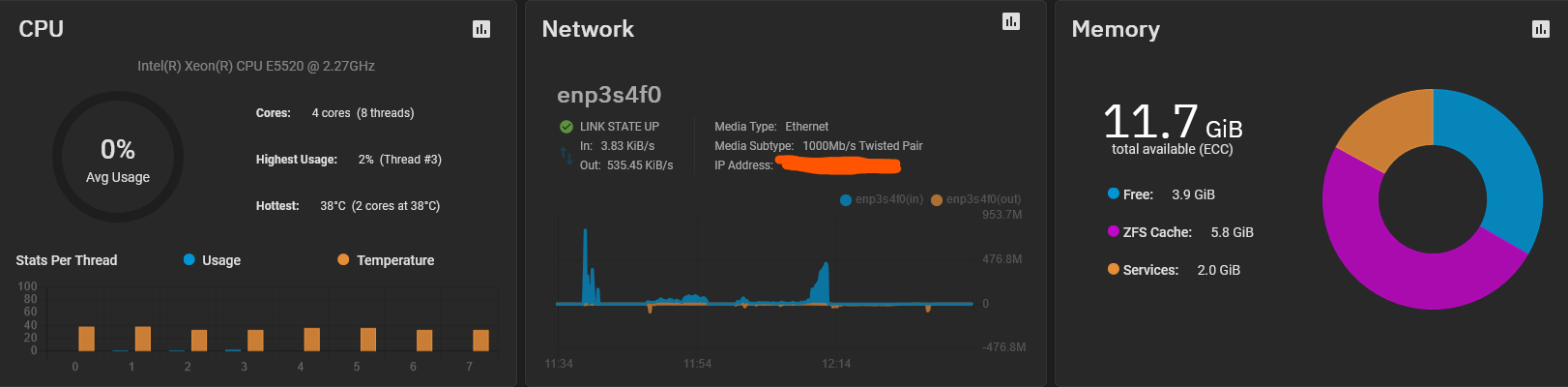Open the CPU reports chart icon
The width and height of the screenshot is (1568, 387).
tap(481, 29)
